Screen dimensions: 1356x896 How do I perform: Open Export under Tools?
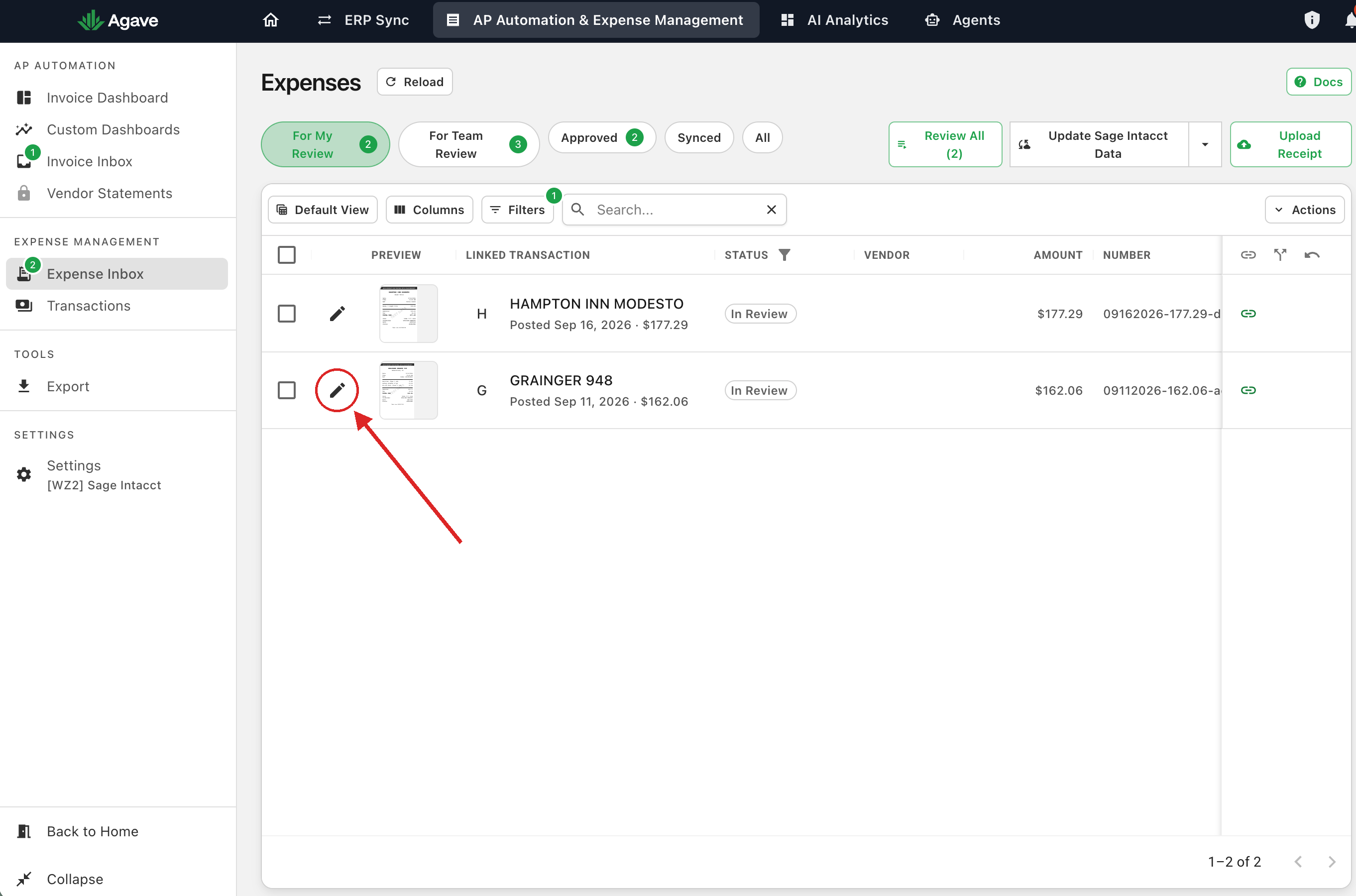pyautogui.click(x=117, y=386)
